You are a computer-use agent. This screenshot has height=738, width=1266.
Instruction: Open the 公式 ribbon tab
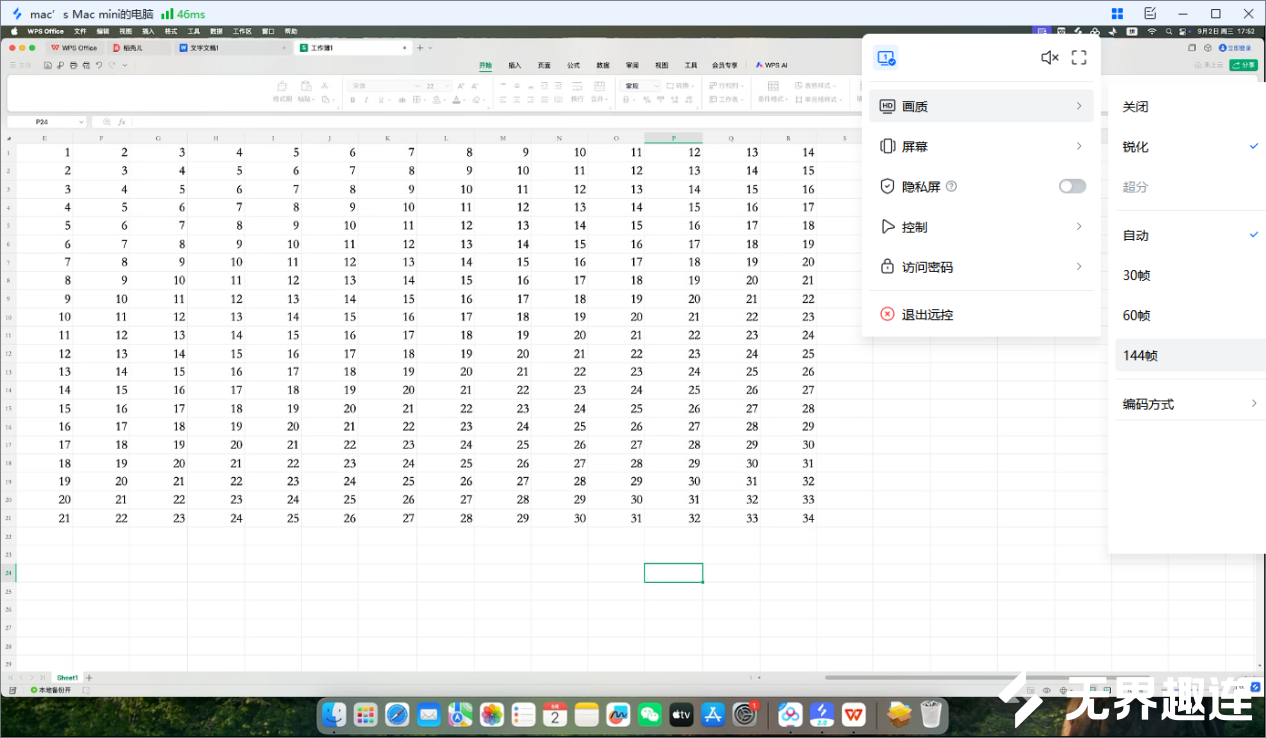pyautogui.click(x=573, y=65)
